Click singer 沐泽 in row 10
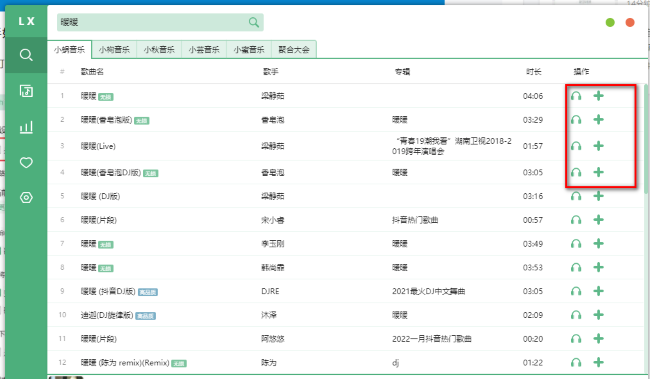 click(x=269, y=315)
